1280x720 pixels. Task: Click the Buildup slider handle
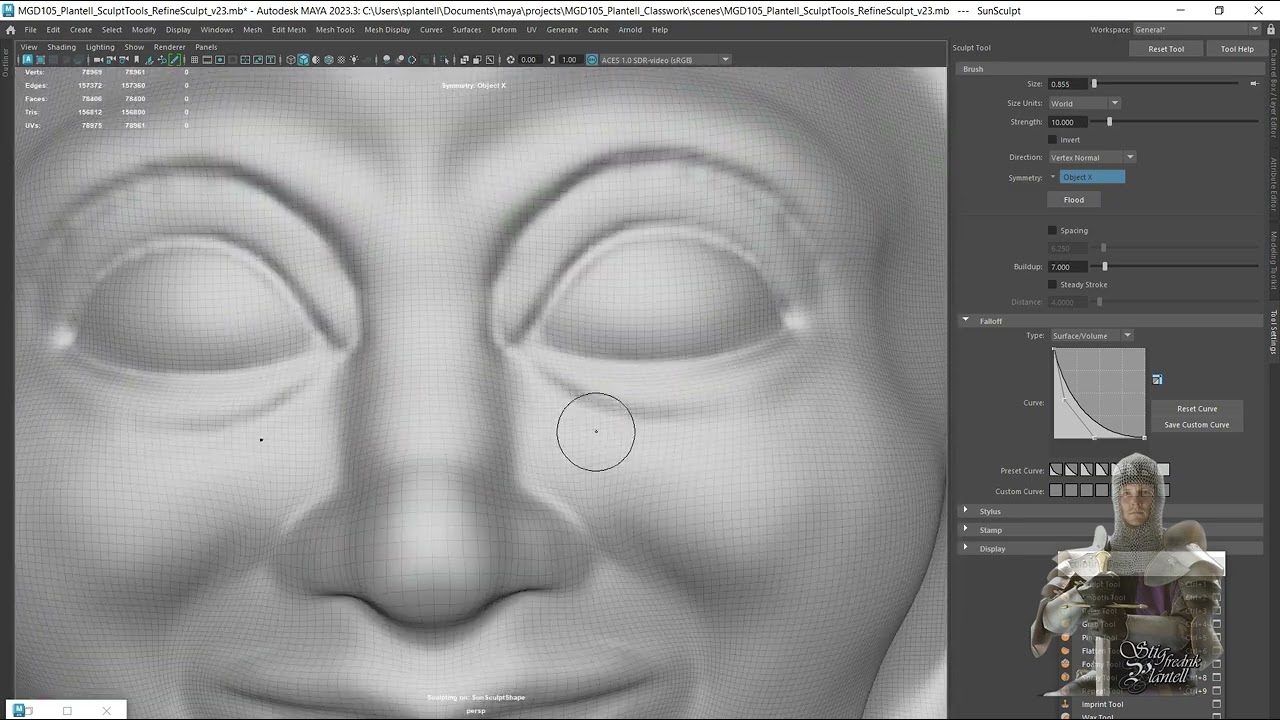(x=1104, y=267)
